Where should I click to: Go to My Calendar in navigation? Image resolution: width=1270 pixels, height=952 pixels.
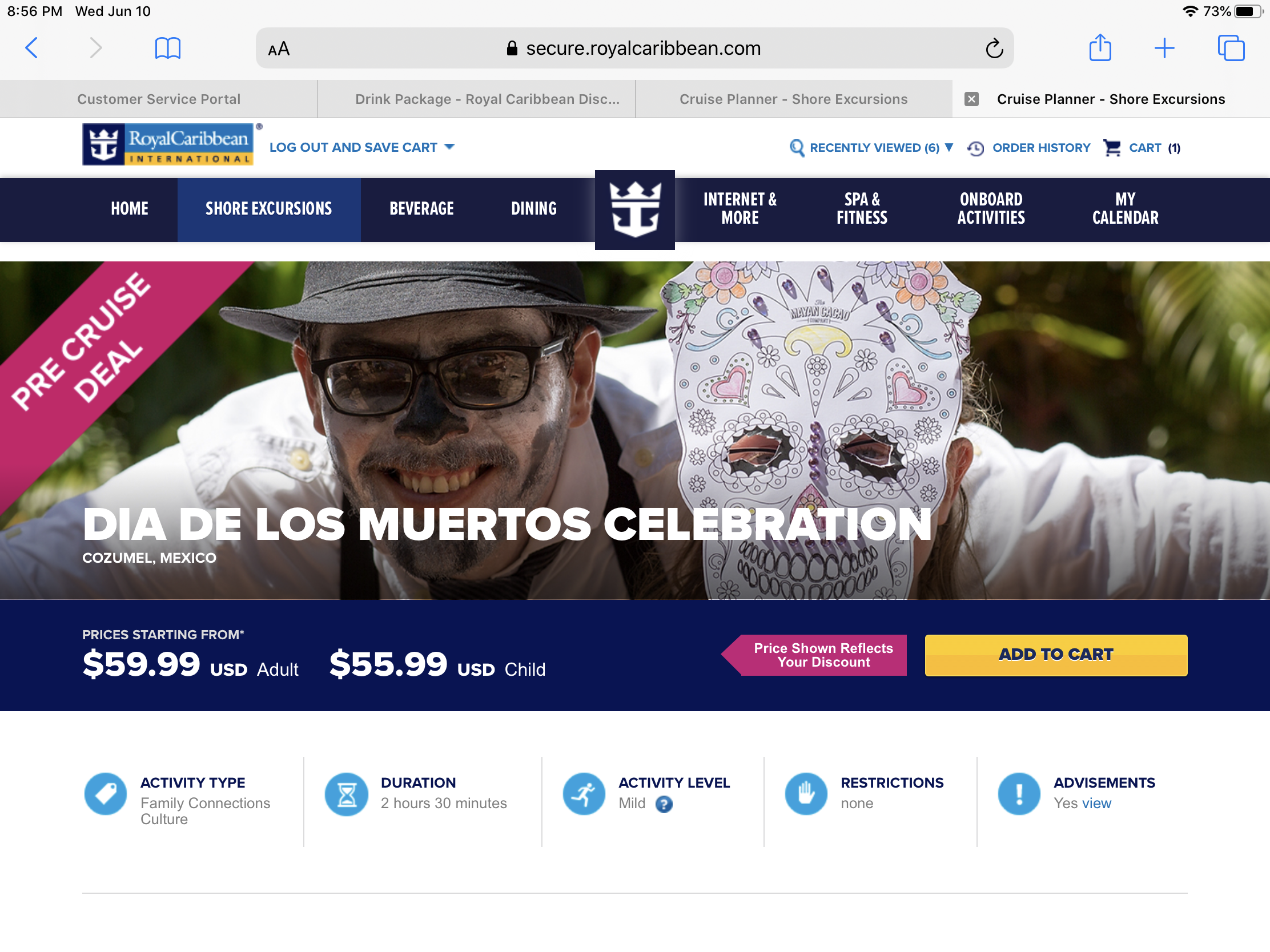1125,209
